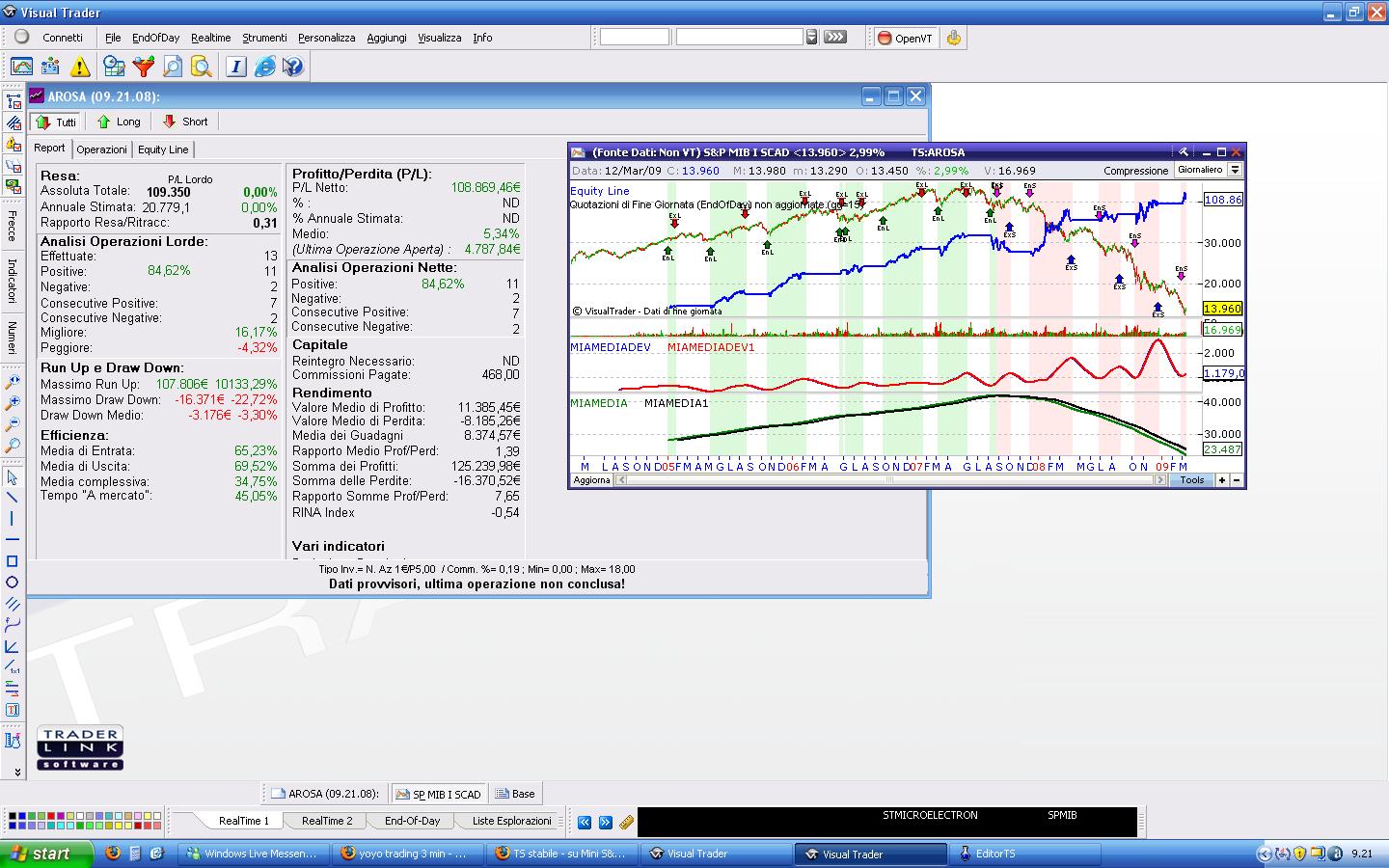Open the ranking podium icon in toolbar
The image size is (1389, 868).
[x=51, y=67]
